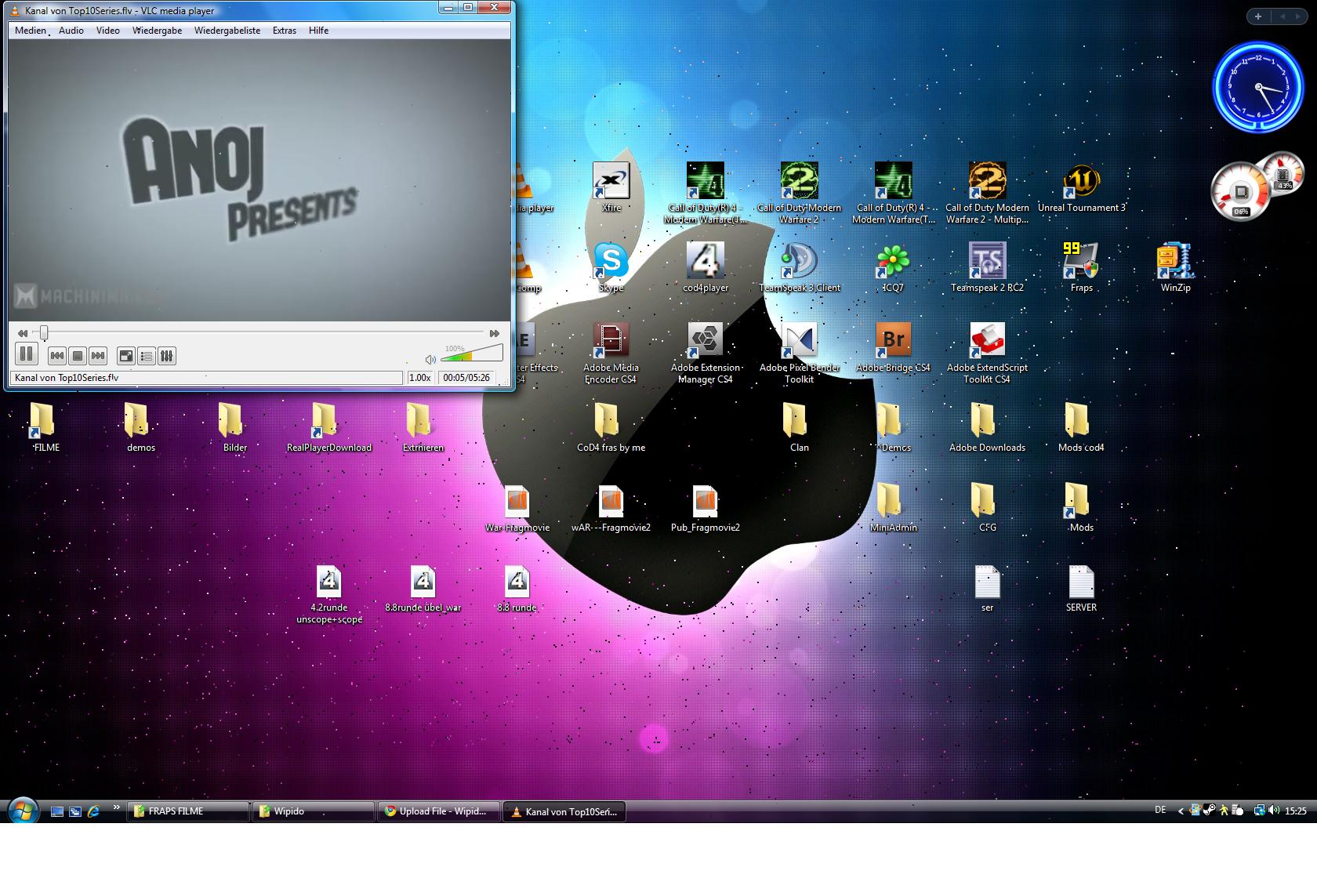Viewport: 1317px width, 896px height.
Task: Select the Skype desktop icon
Action: 611,267
